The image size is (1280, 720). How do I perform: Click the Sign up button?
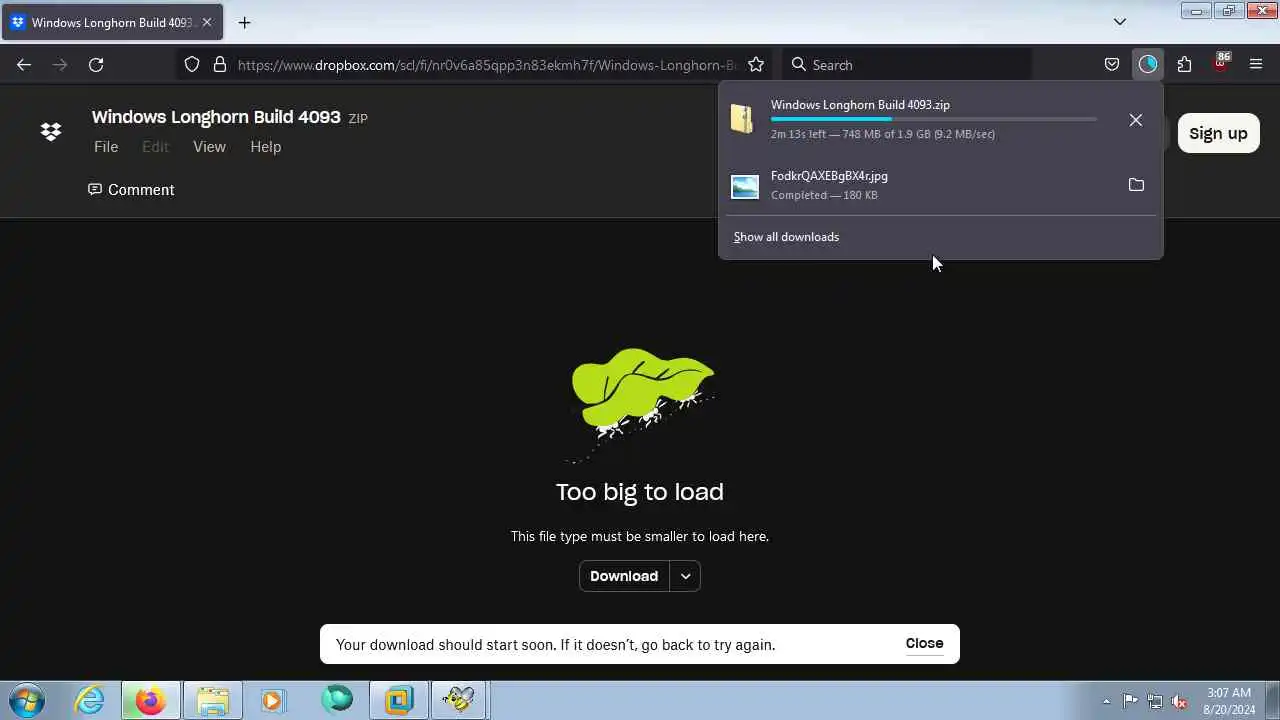click(x=1218, y=133)
